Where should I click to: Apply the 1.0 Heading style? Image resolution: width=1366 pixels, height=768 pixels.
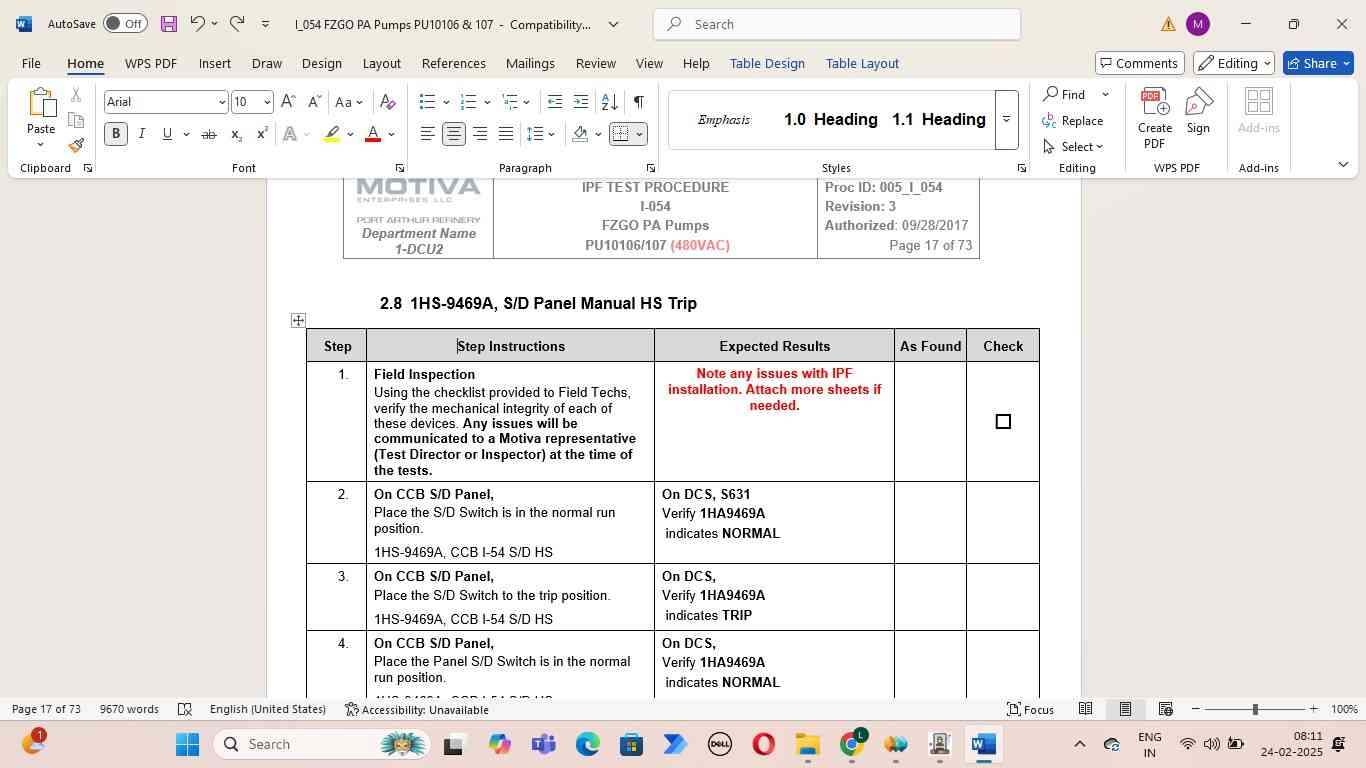point(830,119)
